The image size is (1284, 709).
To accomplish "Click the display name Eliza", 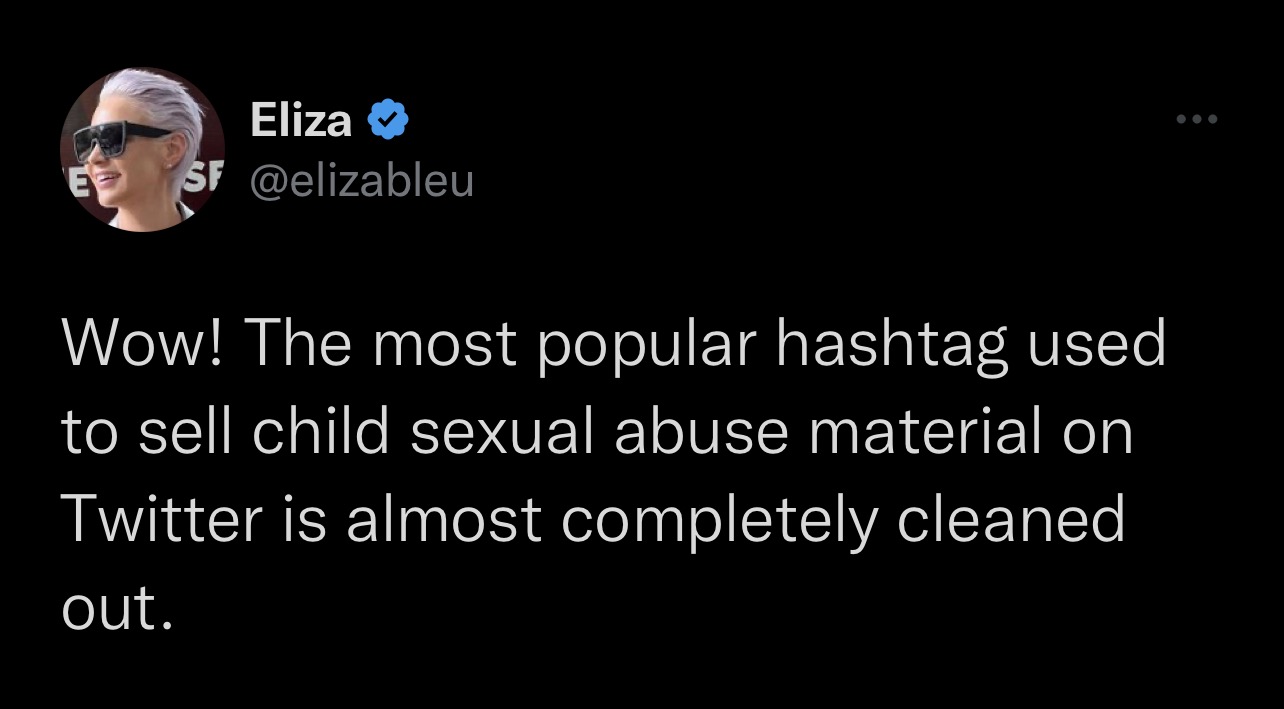I will tap(300, 121).
